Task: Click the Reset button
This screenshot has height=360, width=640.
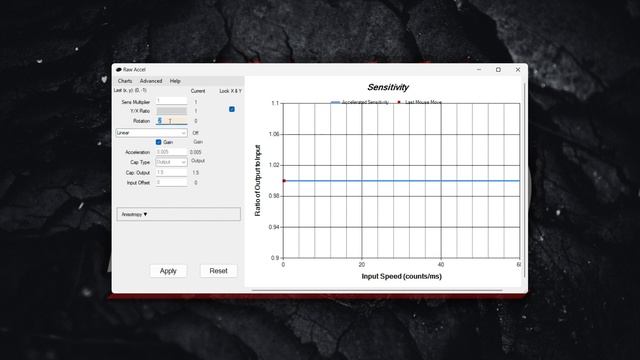Action: click(218, 271)
